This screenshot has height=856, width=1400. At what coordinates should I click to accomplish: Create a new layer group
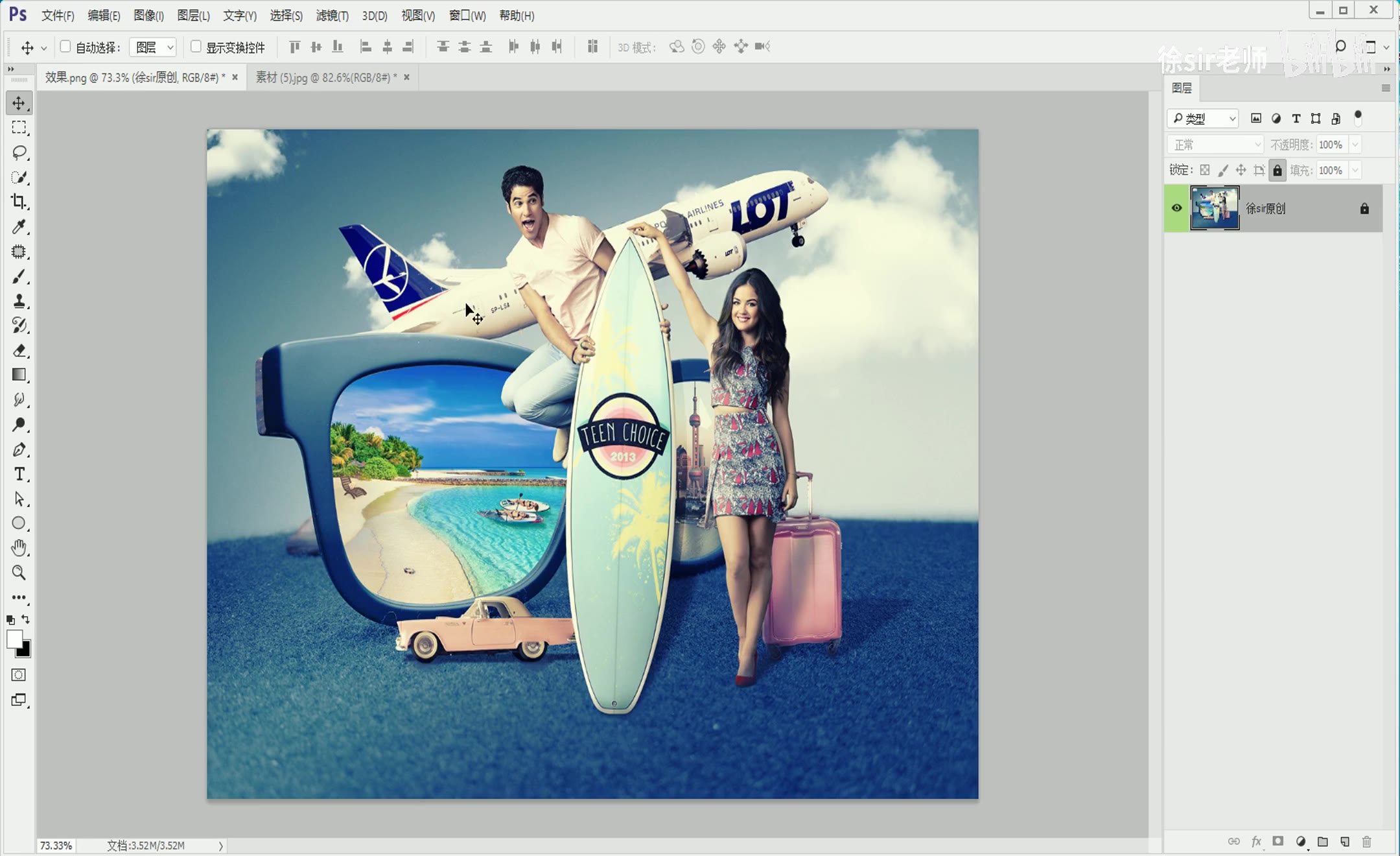[x=1323, y=842]
